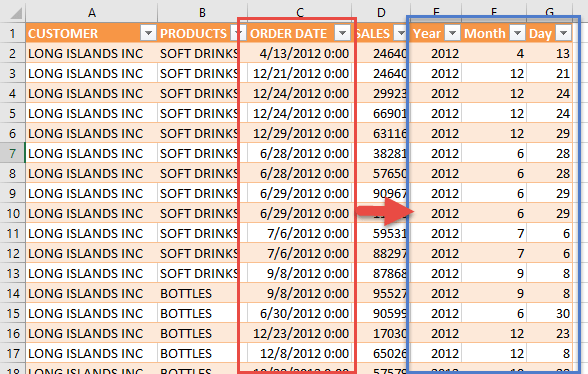Select column B header

point(202,13)
